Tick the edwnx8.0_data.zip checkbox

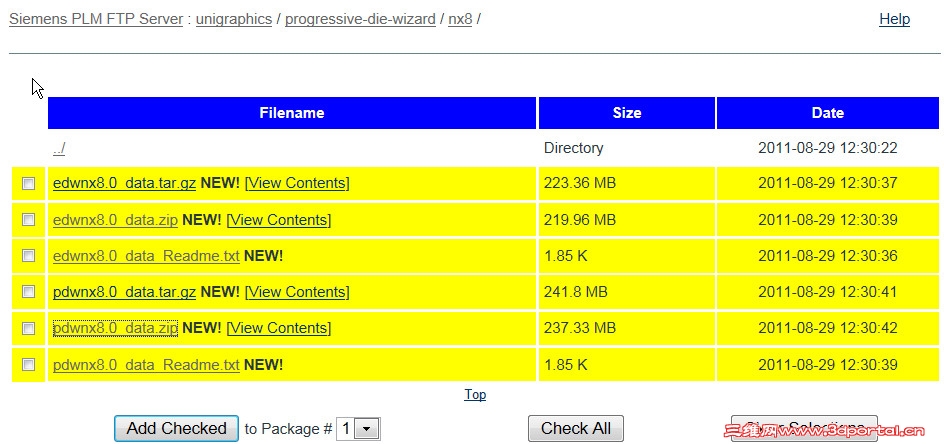pos(29,219)
